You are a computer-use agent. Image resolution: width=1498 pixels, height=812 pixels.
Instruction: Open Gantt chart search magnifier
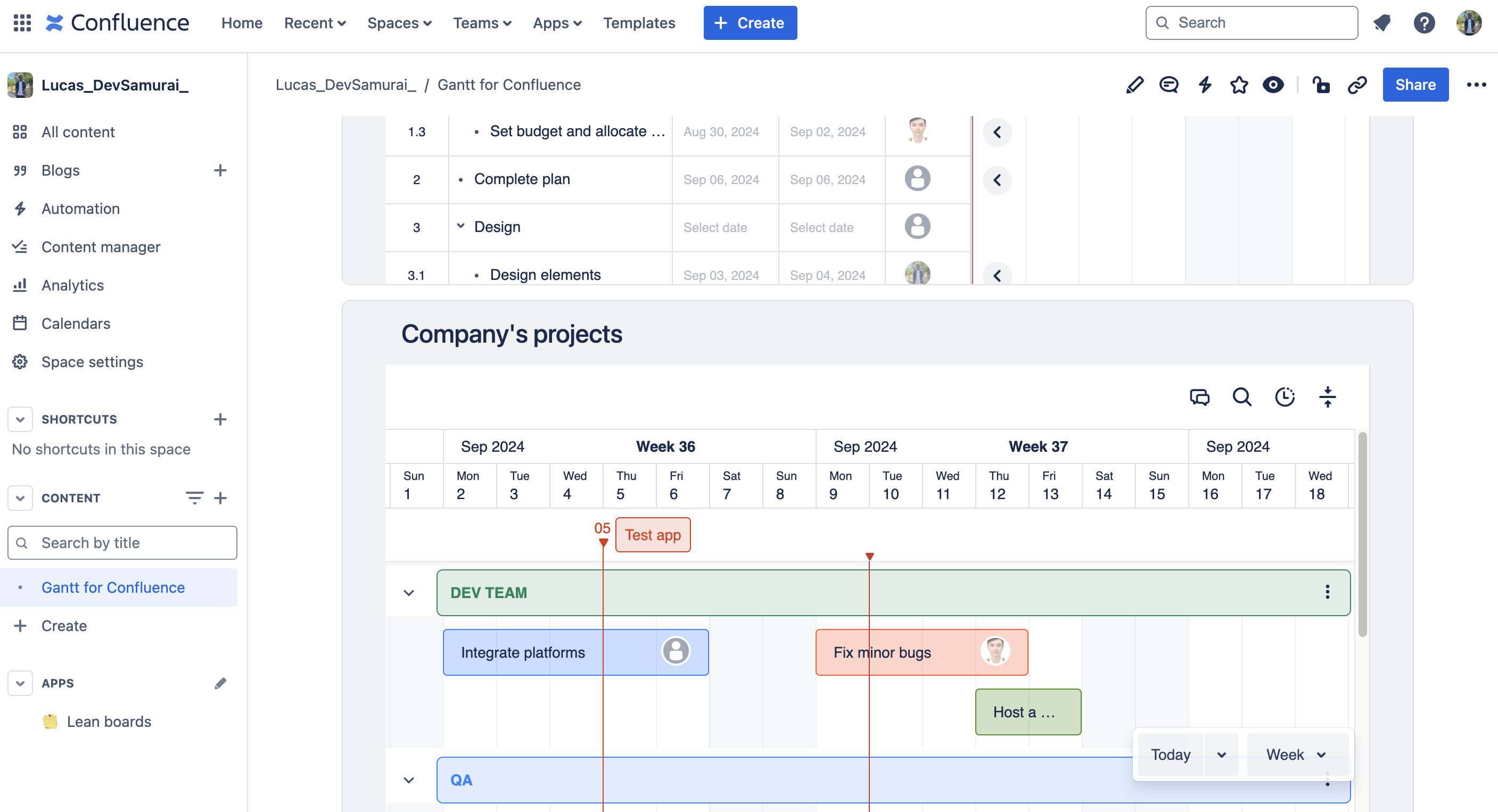pyautogui.click(x=1241, y=397)
